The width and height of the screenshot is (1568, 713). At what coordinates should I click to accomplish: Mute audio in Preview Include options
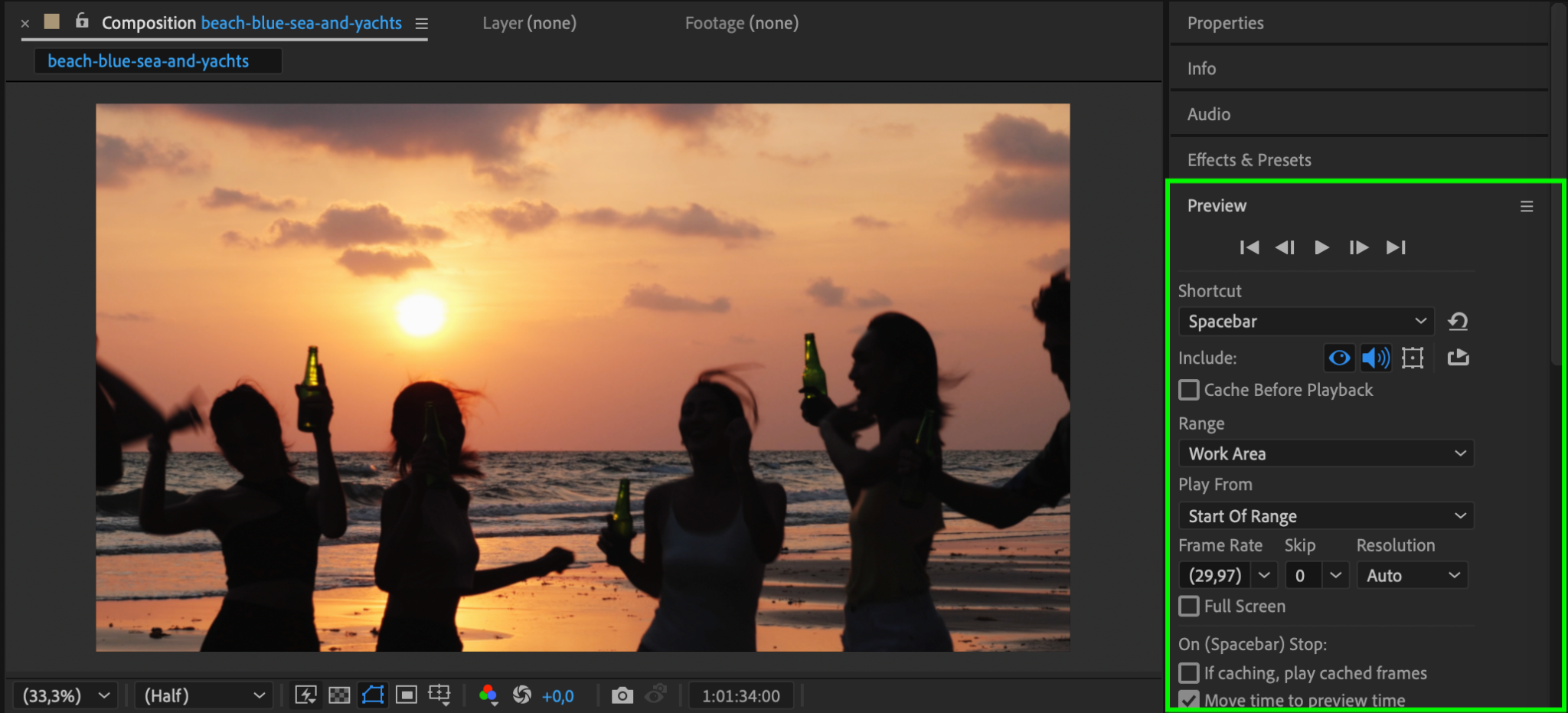pos(1376,358)
